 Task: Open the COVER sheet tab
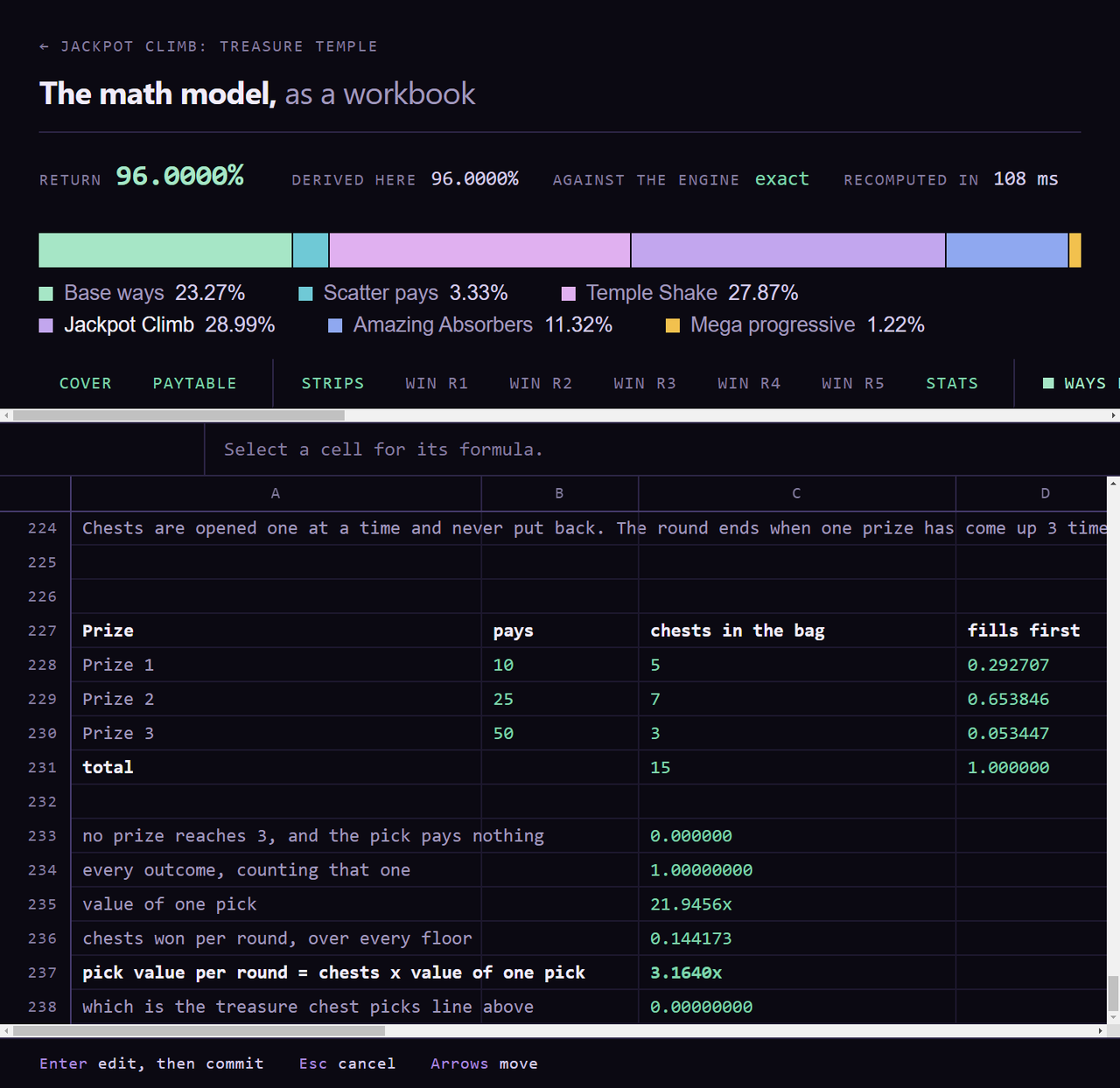pos(85,383)
